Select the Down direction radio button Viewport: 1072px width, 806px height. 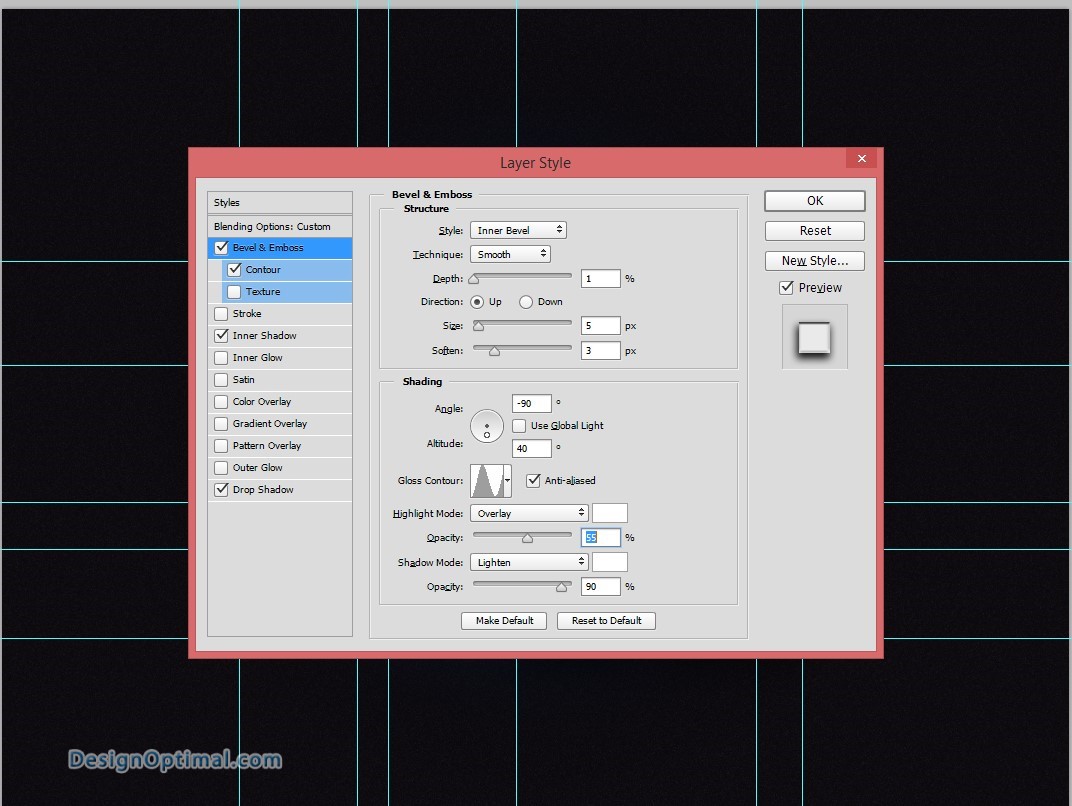[526, 302]
